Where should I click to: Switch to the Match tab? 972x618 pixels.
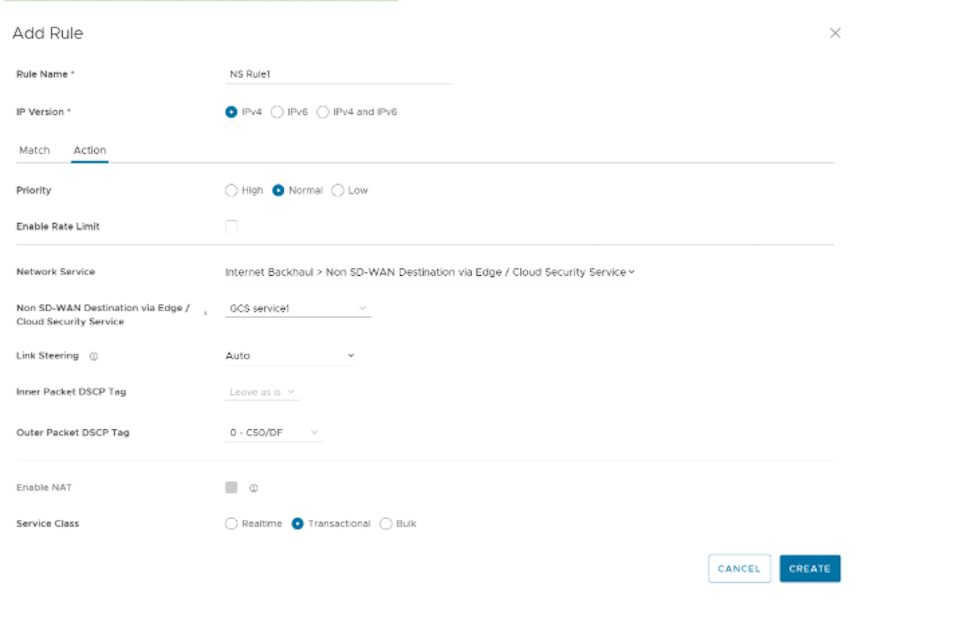pyautogui.click(x=34, y=150)
